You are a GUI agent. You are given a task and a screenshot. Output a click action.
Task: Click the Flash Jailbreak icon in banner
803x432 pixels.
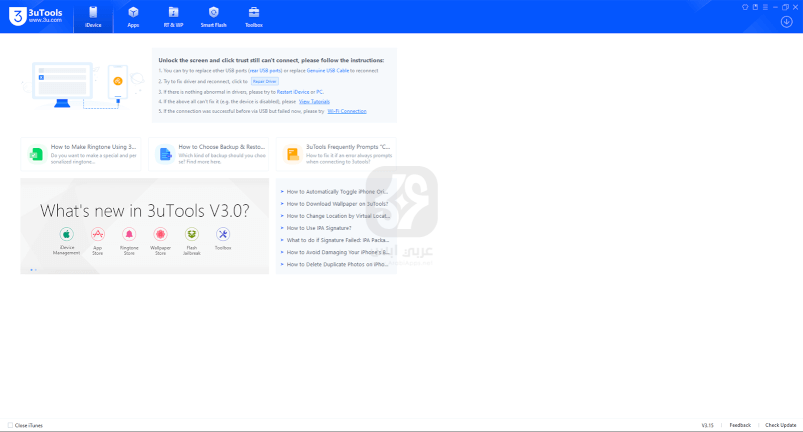point(191,234)
